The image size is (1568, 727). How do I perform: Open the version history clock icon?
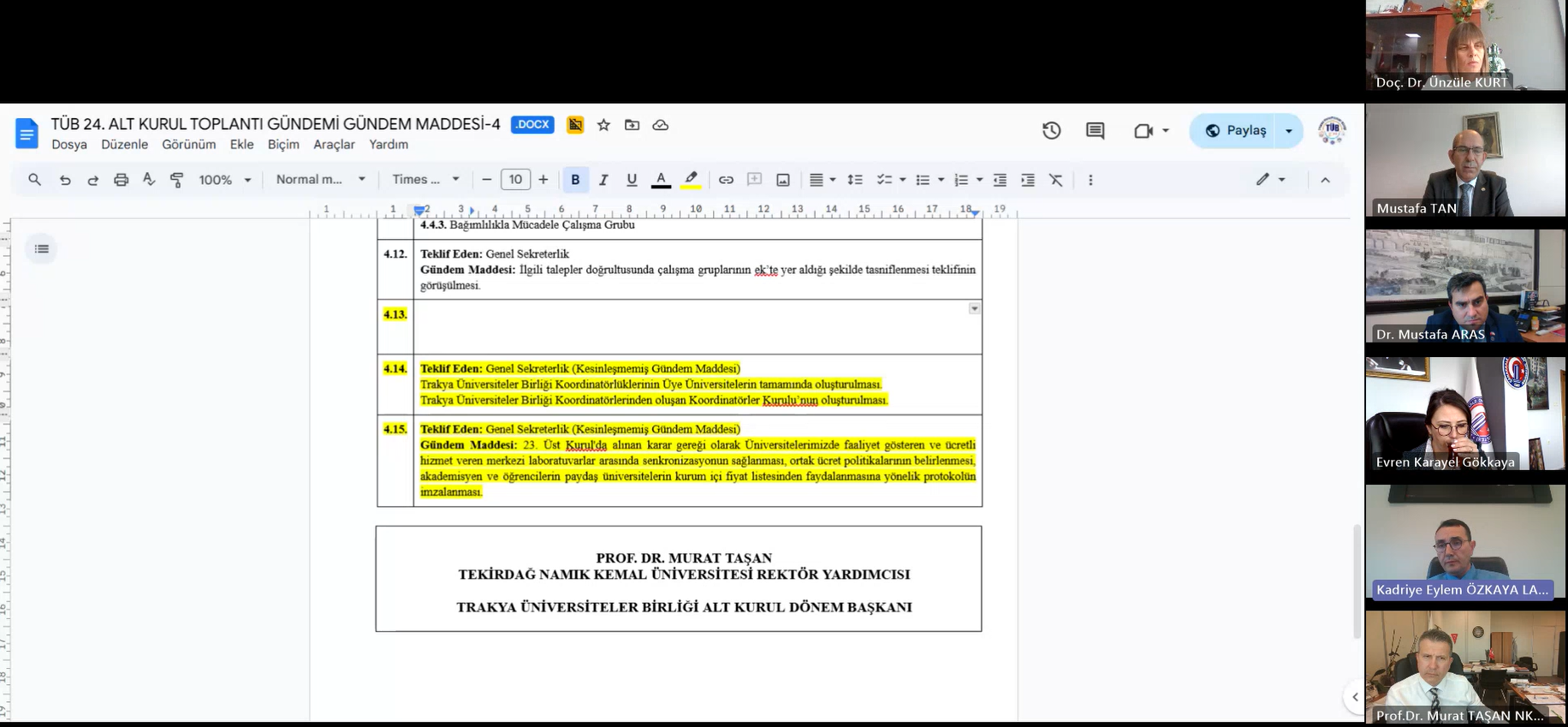(1051, 131)
